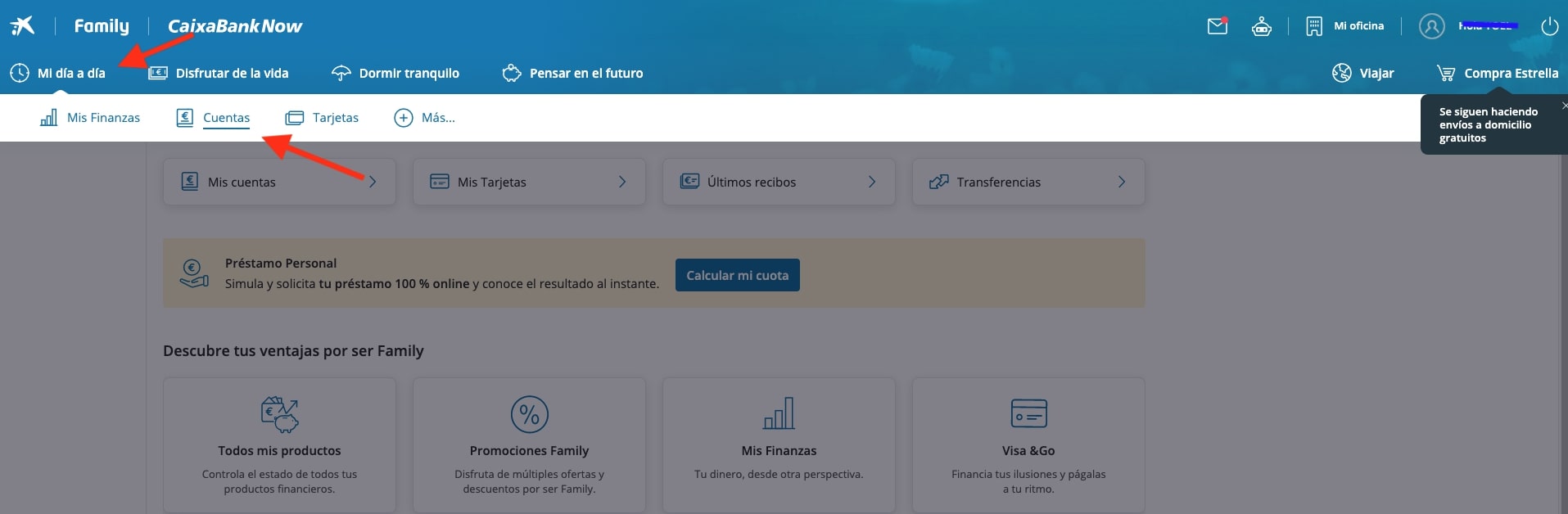The image size is (1568, 514).
Task: Click the euro document icon beside Cuentas
Action: point(185,118)
